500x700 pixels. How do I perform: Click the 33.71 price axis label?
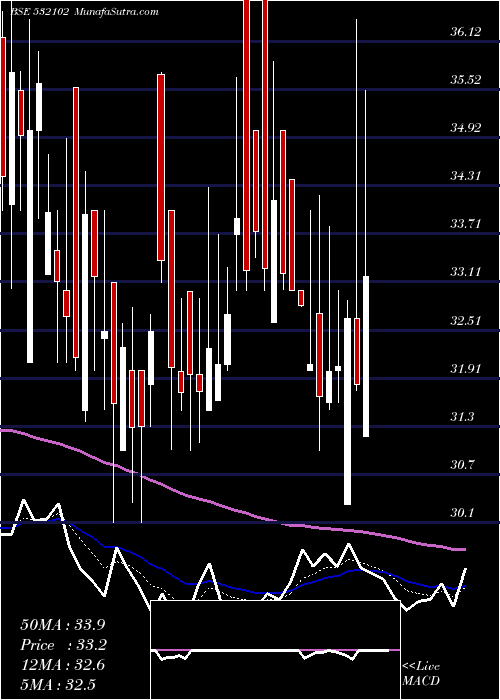pos(466,224)
